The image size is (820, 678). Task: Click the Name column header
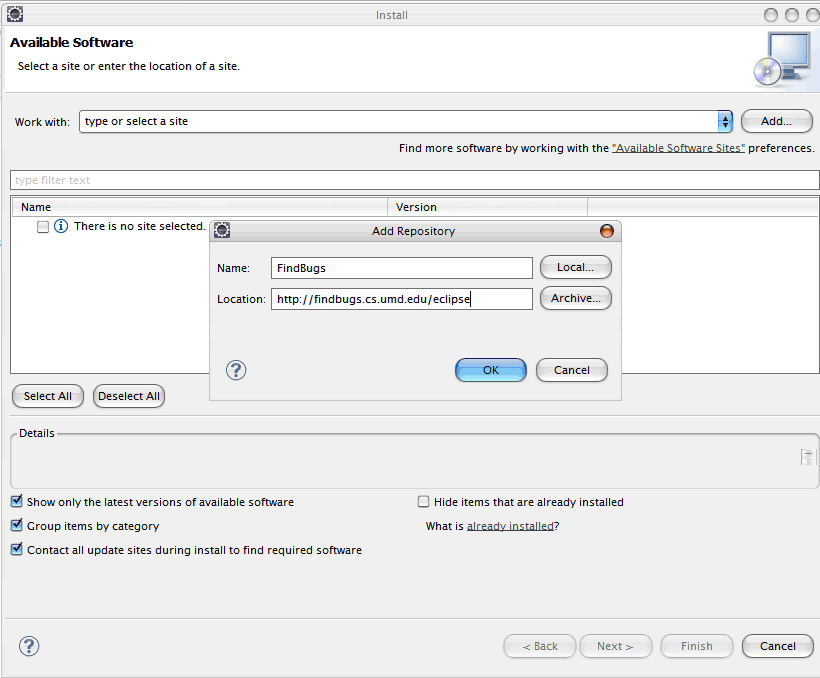(198, 207)
